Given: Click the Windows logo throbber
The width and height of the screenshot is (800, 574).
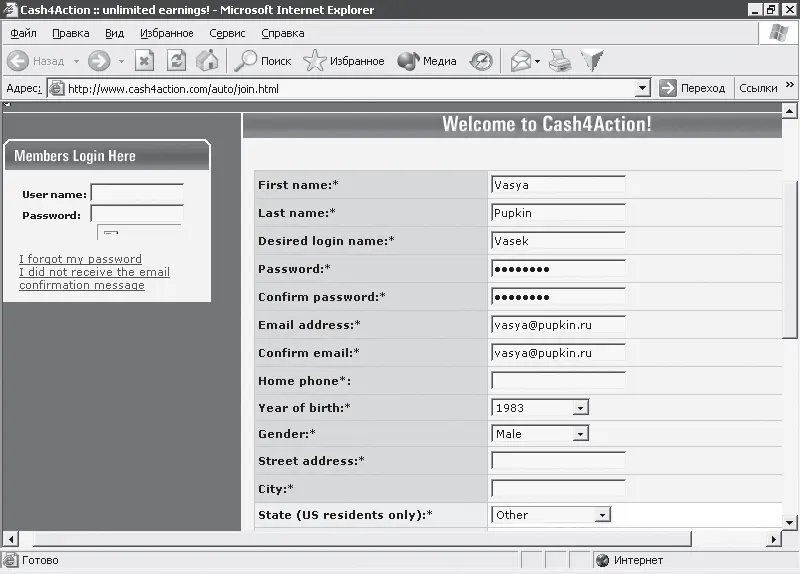Looking at the screenshot, I should pyautogui.click(x=779, y=33).
